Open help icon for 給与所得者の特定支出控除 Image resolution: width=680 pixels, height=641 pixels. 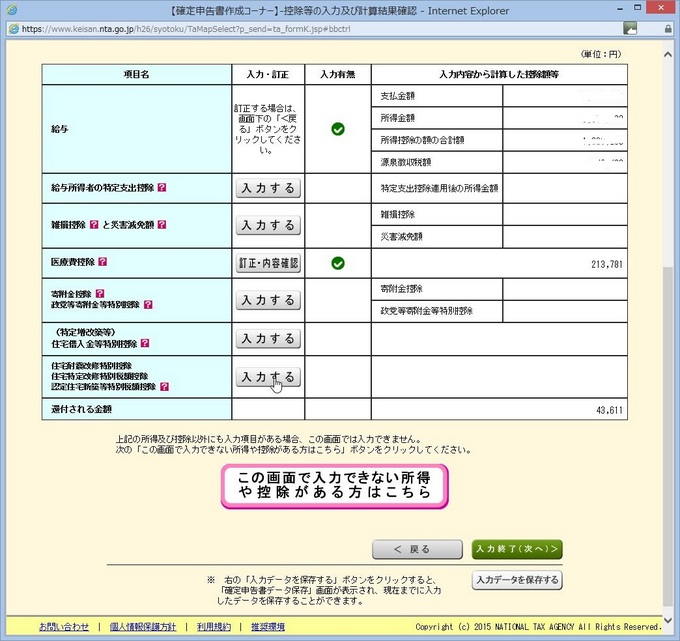(162, 187)
